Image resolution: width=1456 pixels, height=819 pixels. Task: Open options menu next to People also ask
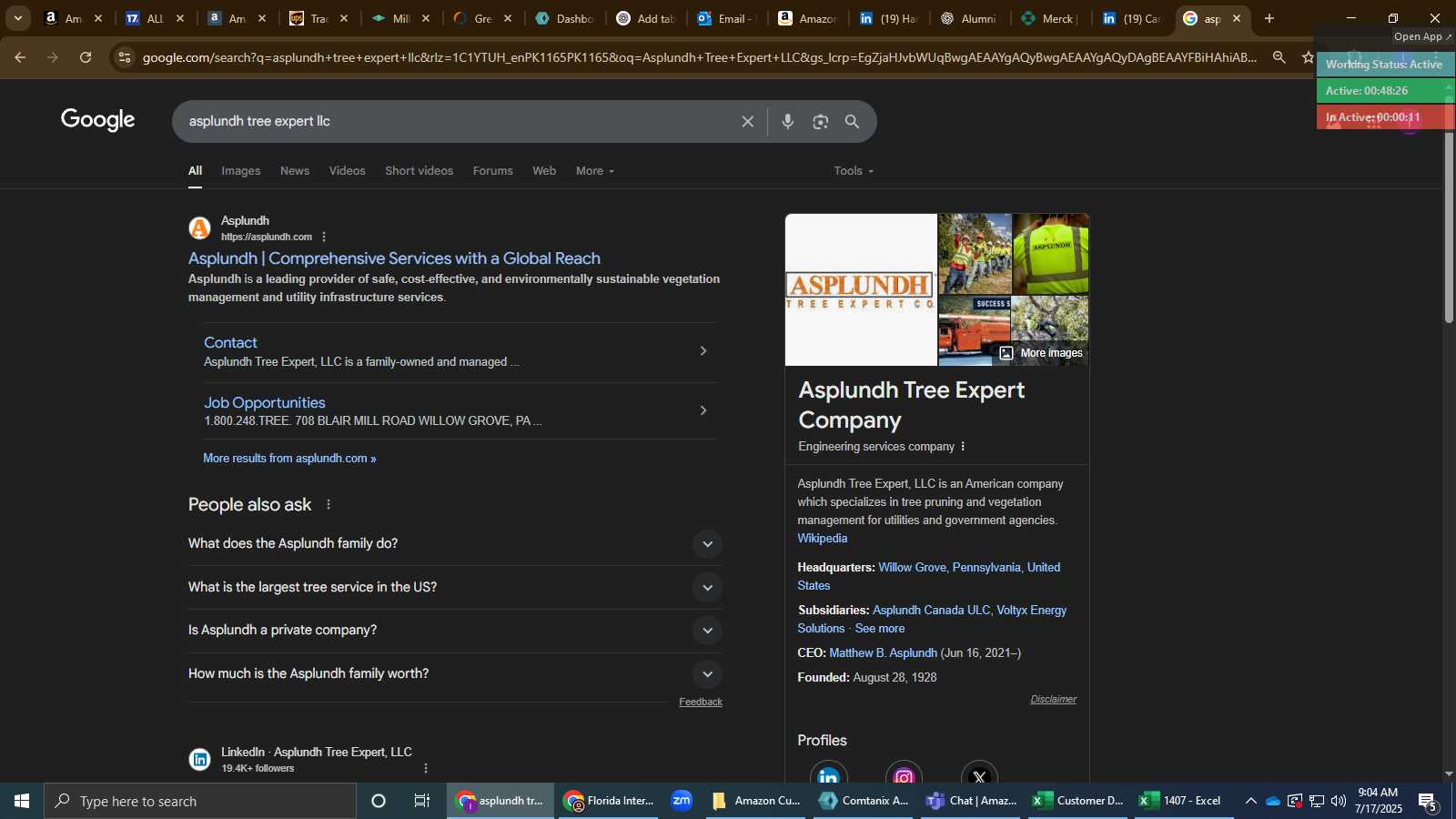(329, 505)
